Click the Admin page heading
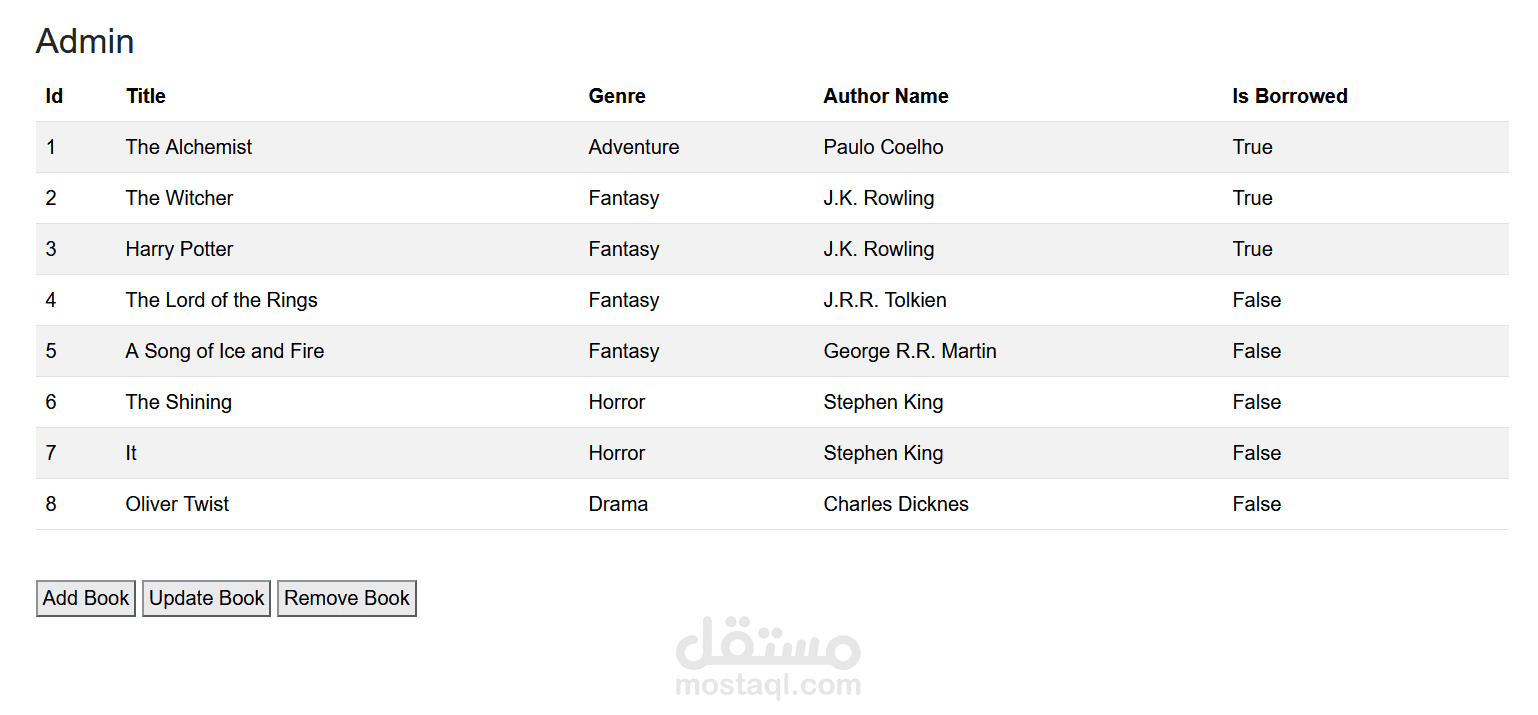The height and width of the screenshot is (715, 1538). 85,41
